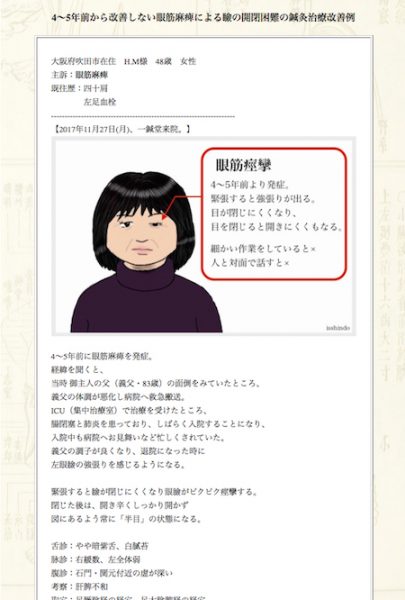Click the callout line 4〜5年前より発症
This screenshot has height=600, width=405.
pos(250,185)
